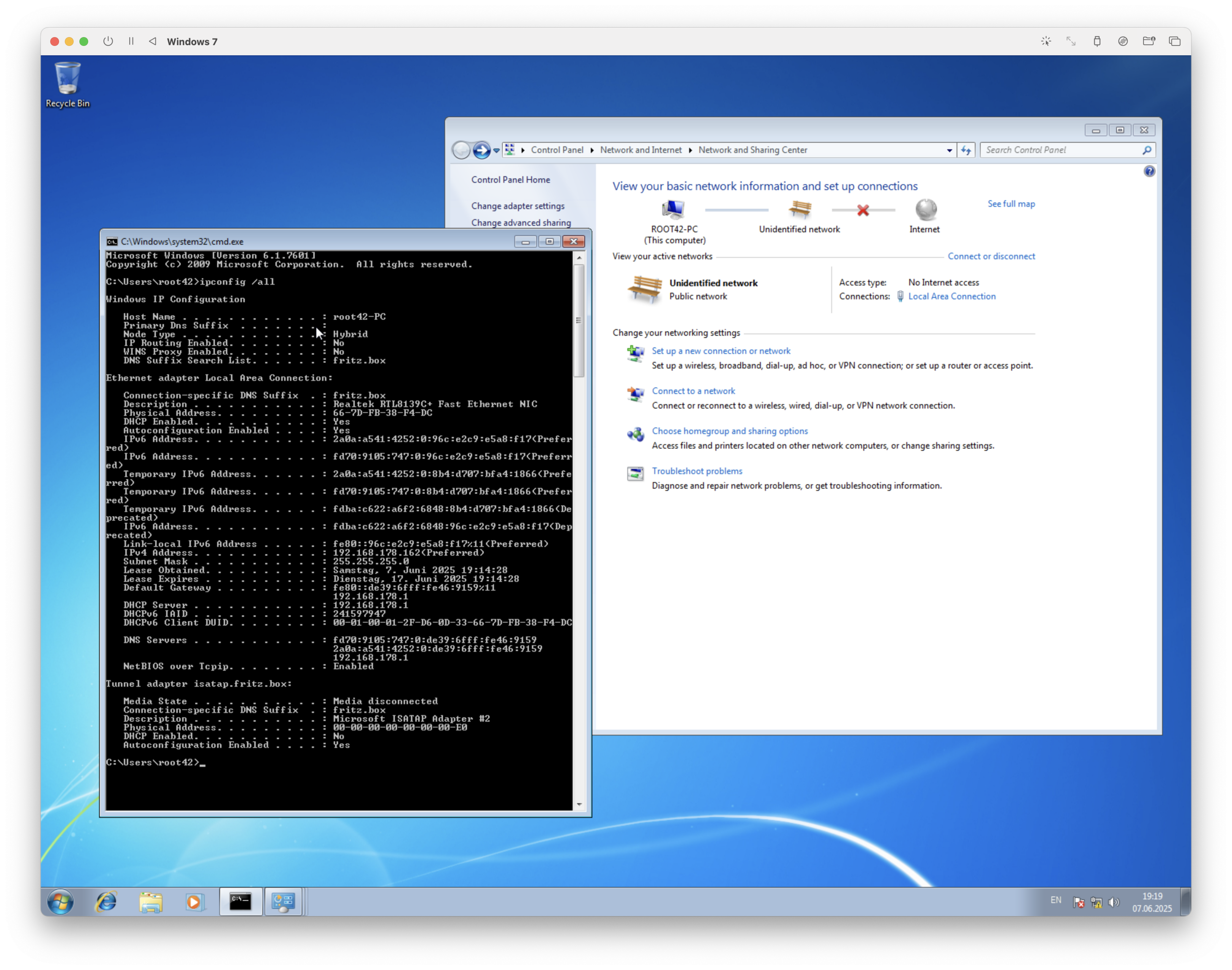Open the address bar history dropdown arrow
1232x970 pixels.
[949, 151]
